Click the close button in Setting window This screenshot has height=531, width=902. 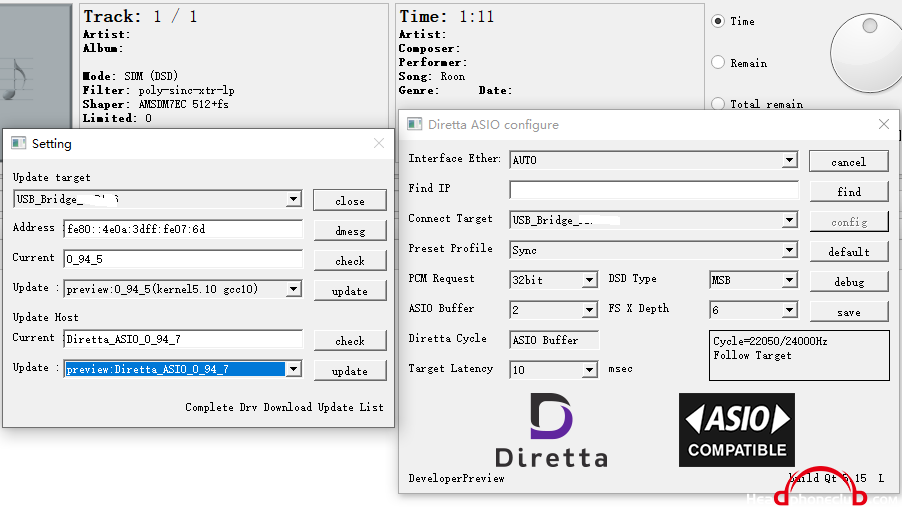[x=350, y=201]
